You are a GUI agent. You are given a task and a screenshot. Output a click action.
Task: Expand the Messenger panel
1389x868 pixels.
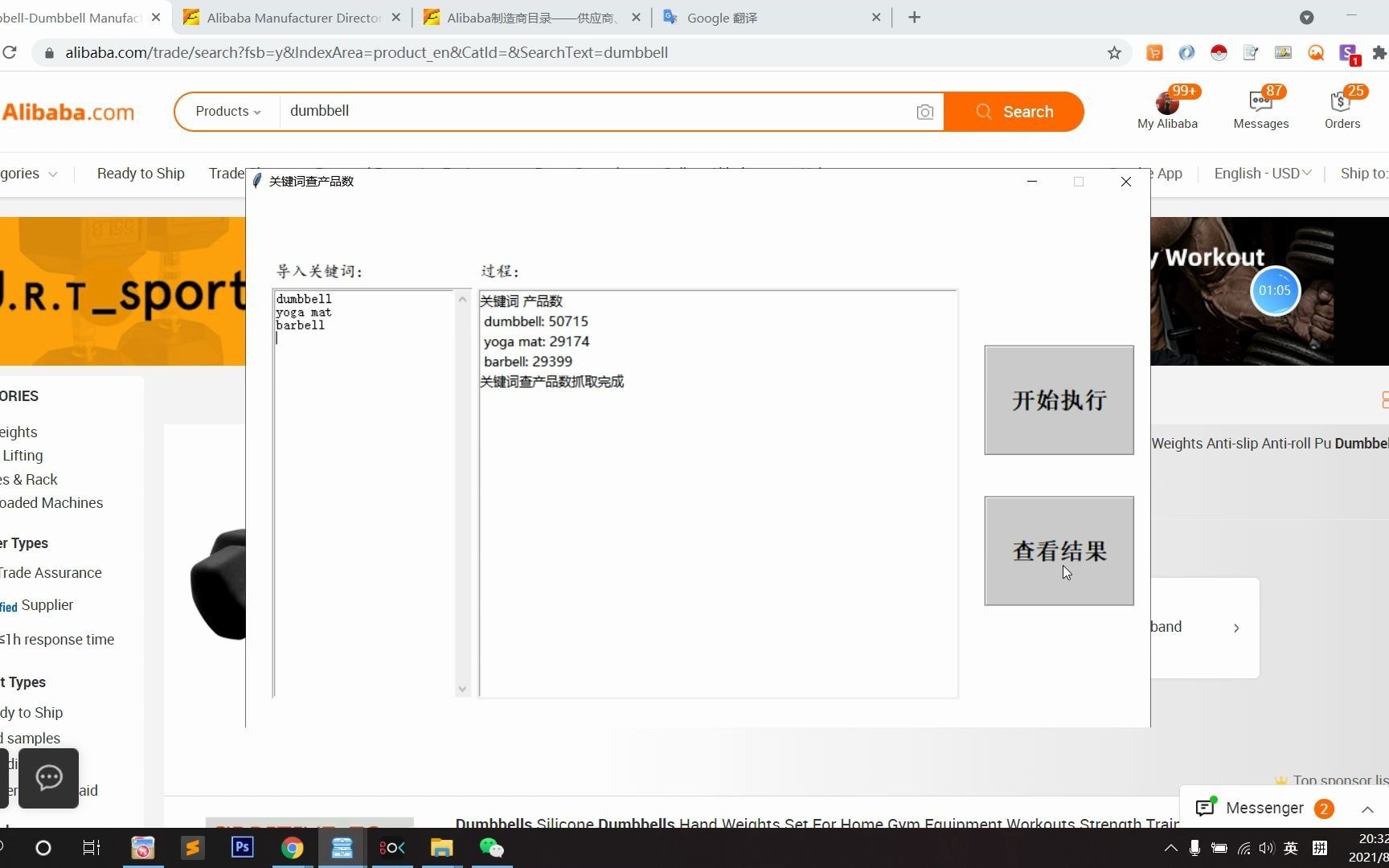coord(1367,809)
